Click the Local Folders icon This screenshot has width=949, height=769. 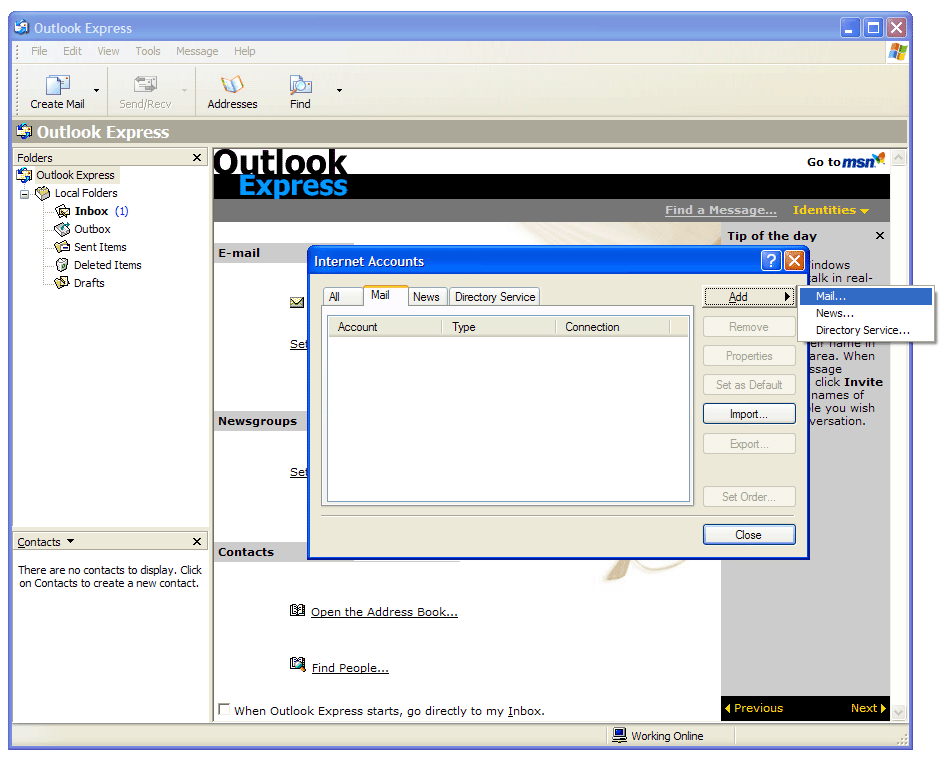coord(42,194)
